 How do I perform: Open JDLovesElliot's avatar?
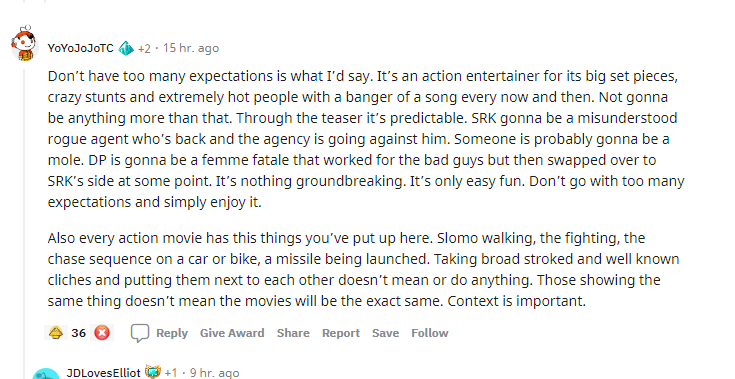pyautogui.click(x=46, y=373)
